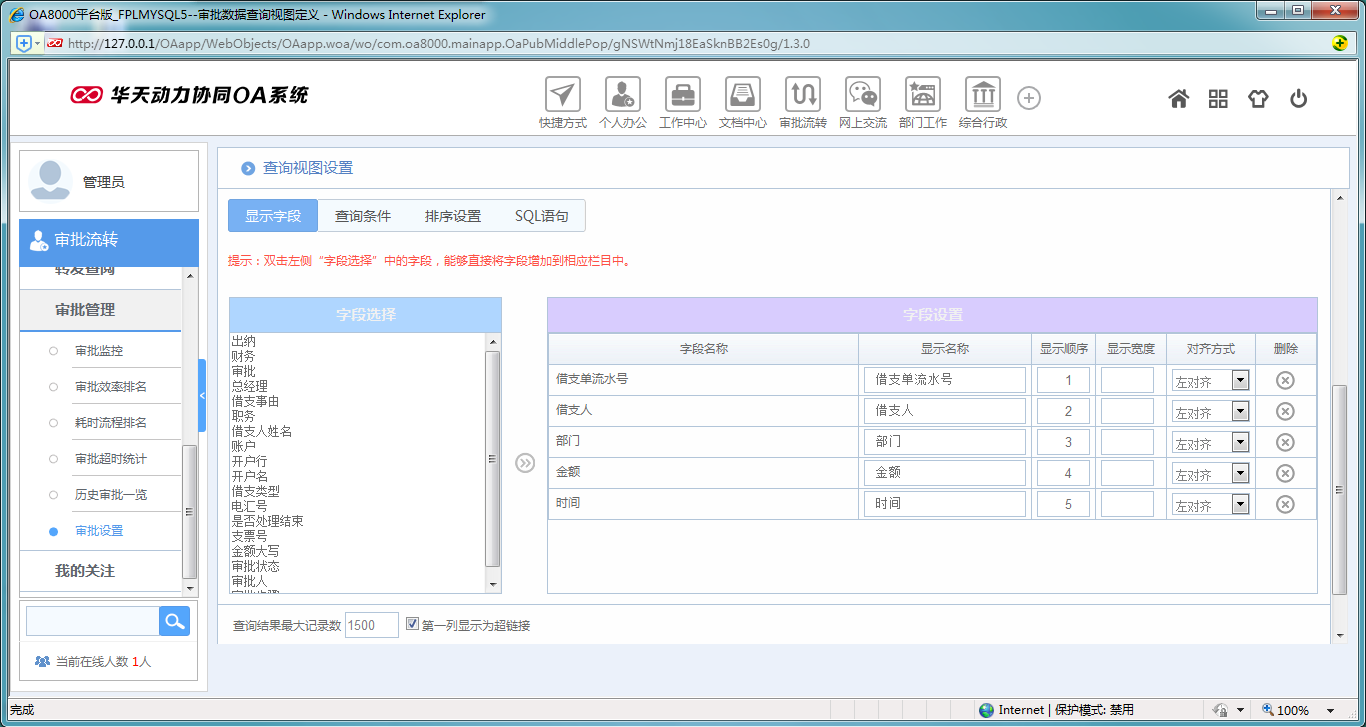Screen dimensions: 1366x727
Task: Uncheck 第一列显示为超链接 checkbox
Action: (412, 623)
